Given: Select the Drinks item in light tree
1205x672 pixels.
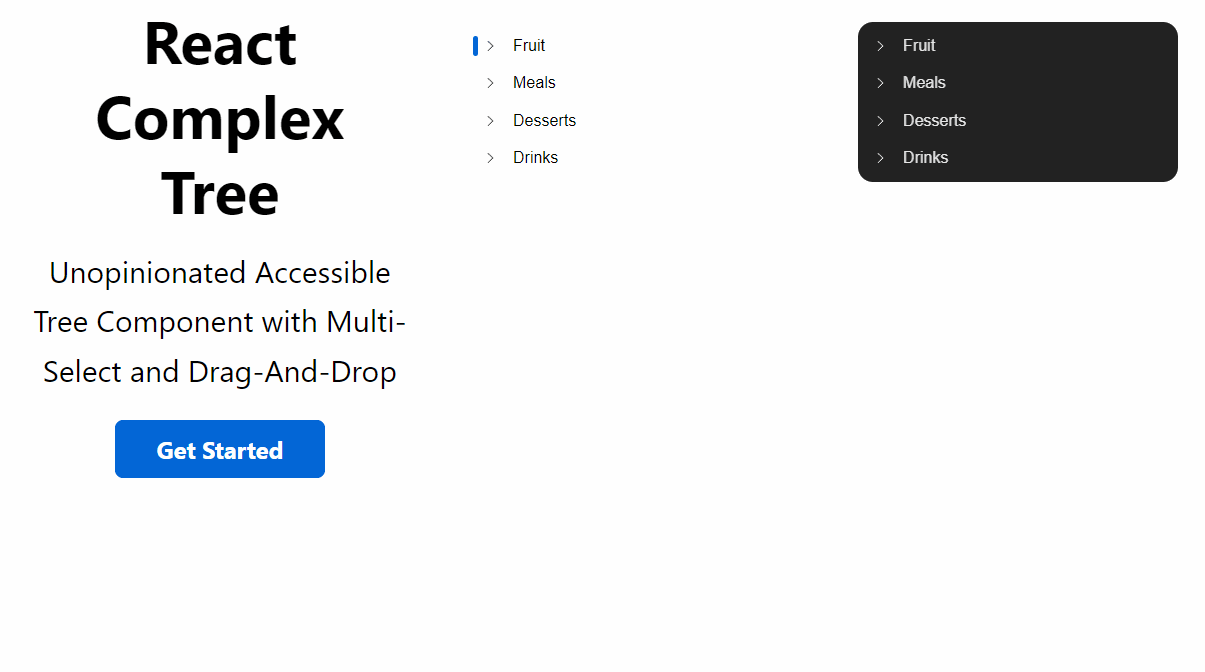Looking at the screenshot, I should tap(535, 158).
